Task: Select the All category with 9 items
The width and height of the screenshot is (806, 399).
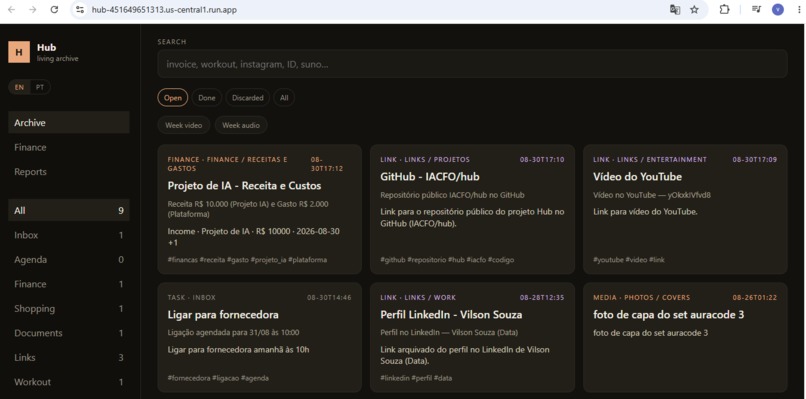Action: 69,210
